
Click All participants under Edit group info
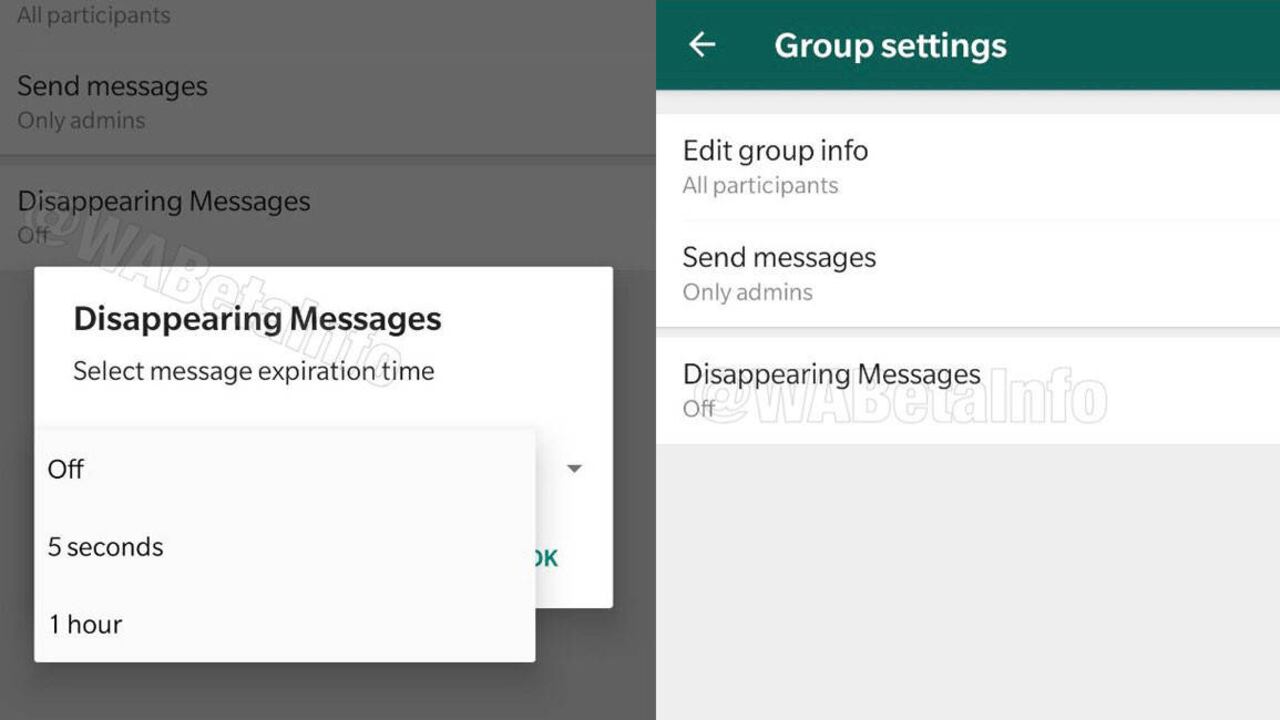pyautogui.click(x=760, y=186)
